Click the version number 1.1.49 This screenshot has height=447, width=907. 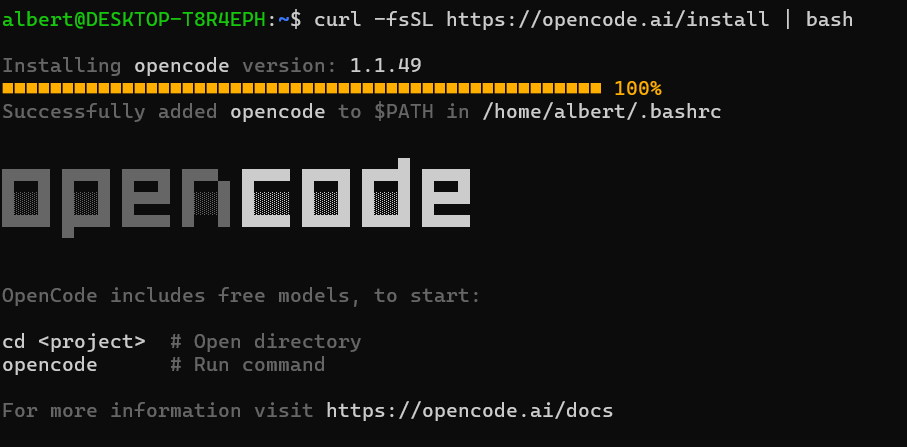tap(386, 65)
